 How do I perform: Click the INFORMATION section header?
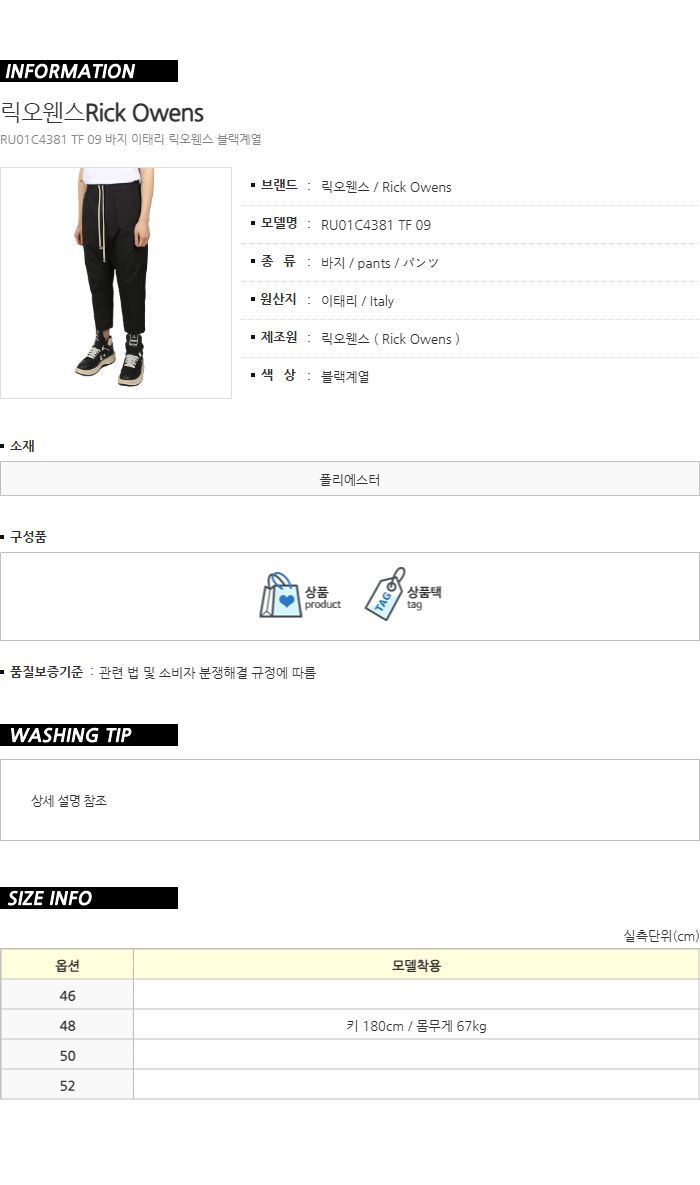[88, 71]
